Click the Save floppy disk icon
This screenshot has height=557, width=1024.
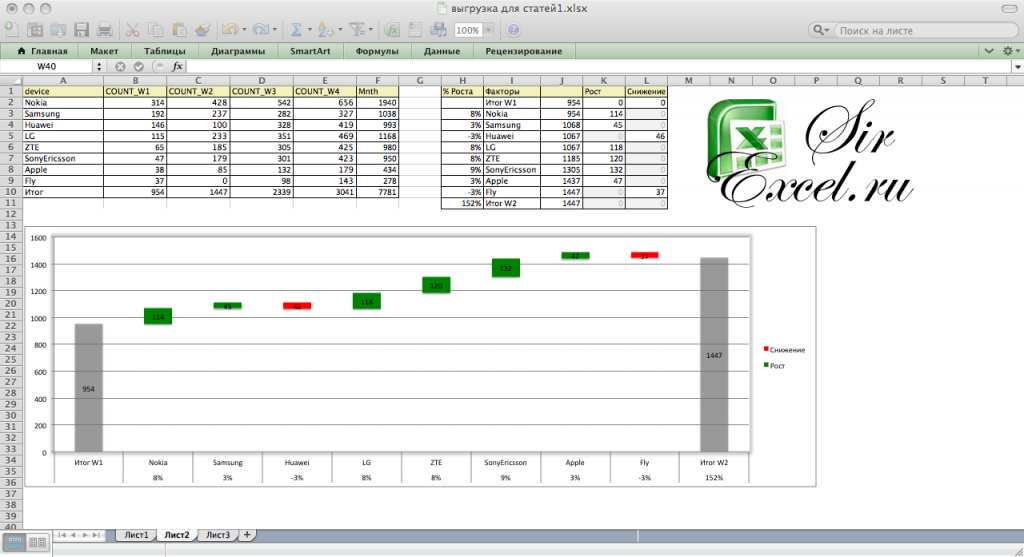tap(80, 30)
